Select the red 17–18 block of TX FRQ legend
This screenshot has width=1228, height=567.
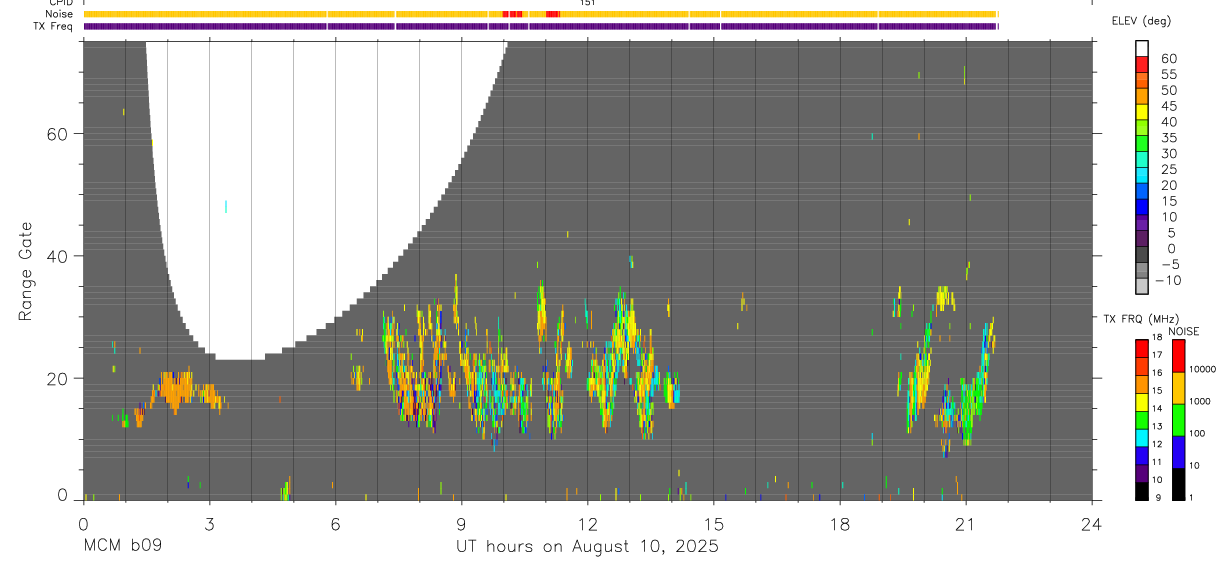[x=1141, y=349]
